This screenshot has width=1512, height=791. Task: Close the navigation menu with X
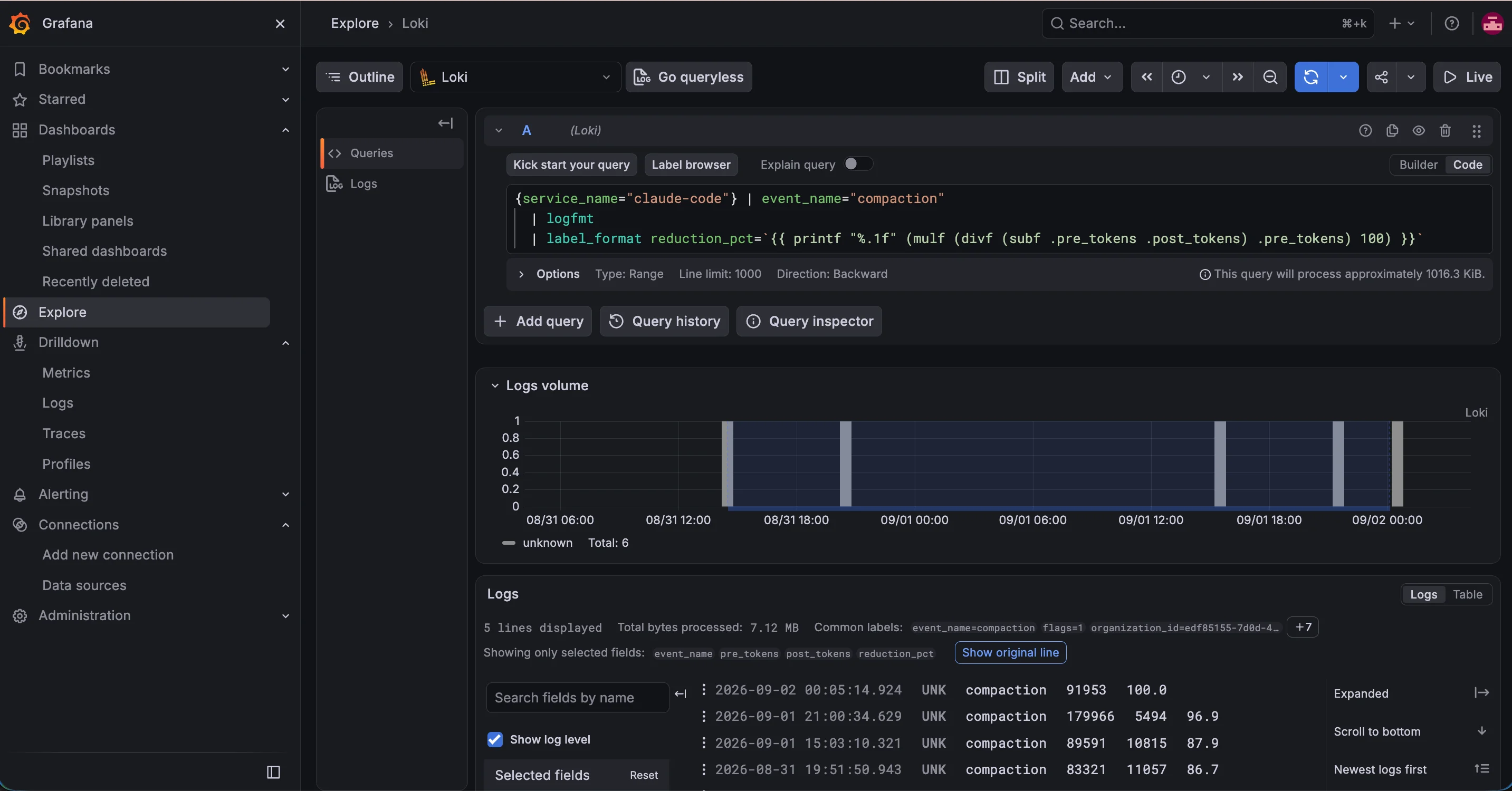(280, 24)
